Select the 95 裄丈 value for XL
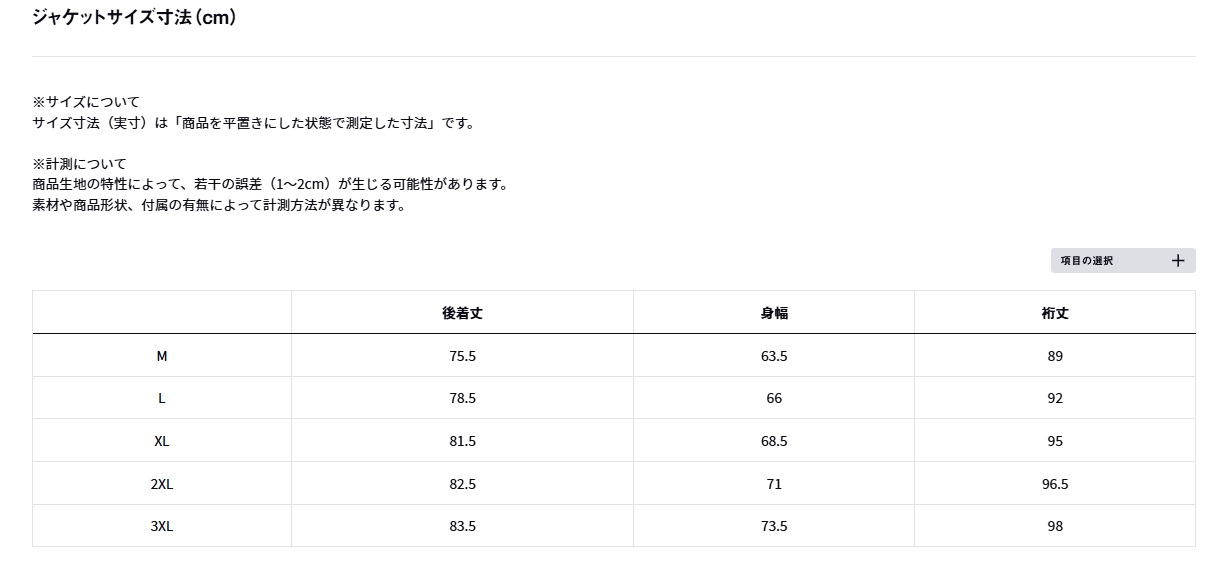The height and width of the screenshot is (564, 1226). (1055, 441)
